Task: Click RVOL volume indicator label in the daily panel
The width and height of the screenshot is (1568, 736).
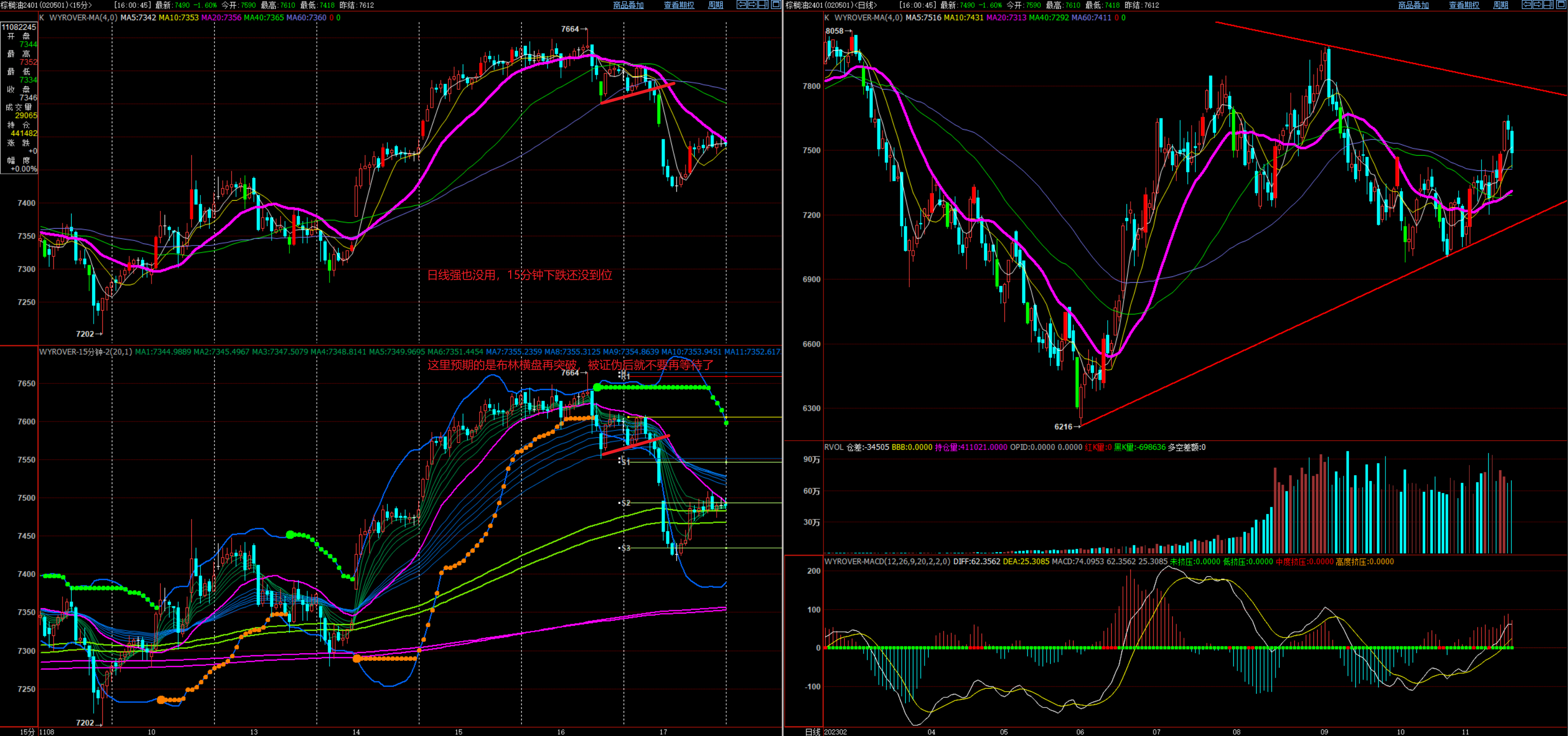Action: click(833, 447)
